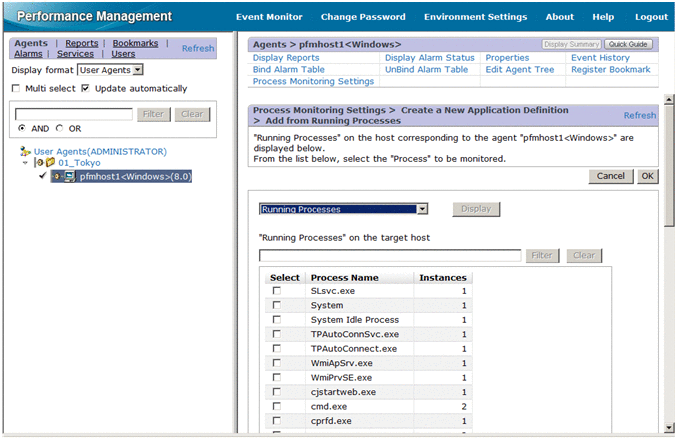Click the Process Monitoring Settings link
This screenshot has width=679, height=441.
pyautogui.click(x=313, y=82)
